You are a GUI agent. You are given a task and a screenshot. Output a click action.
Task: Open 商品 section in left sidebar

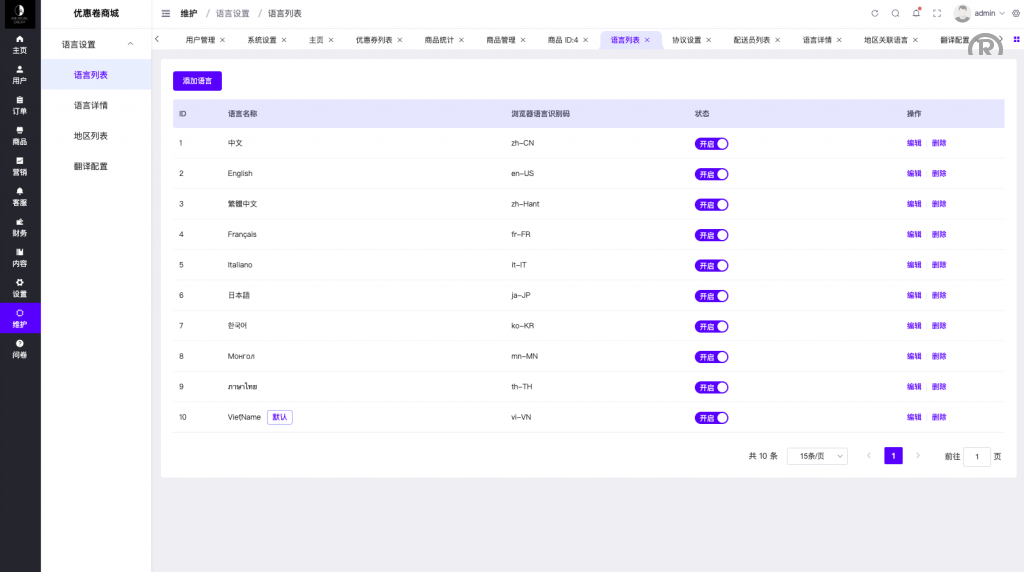[20, 136]
